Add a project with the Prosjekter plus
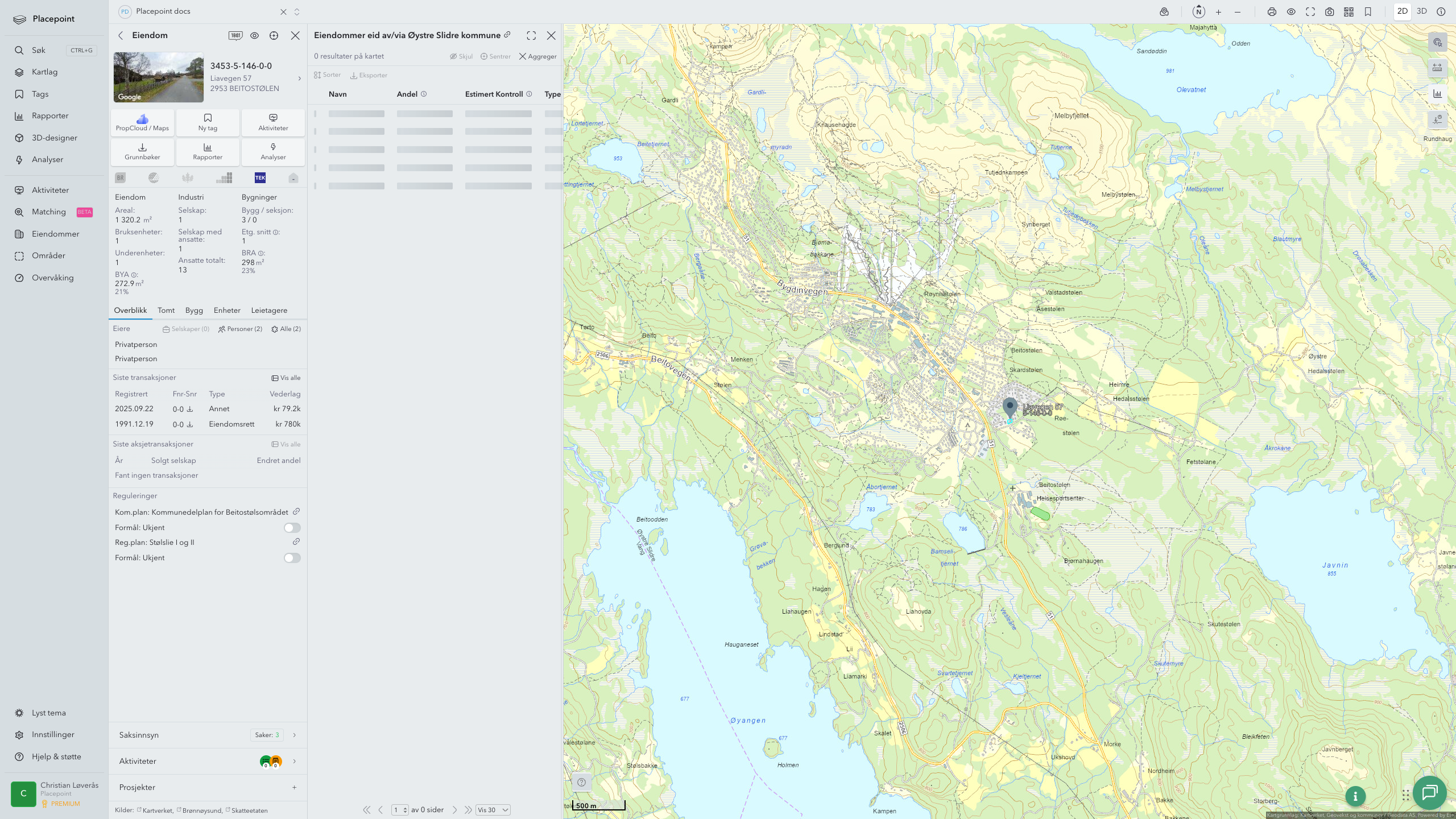 294,787
